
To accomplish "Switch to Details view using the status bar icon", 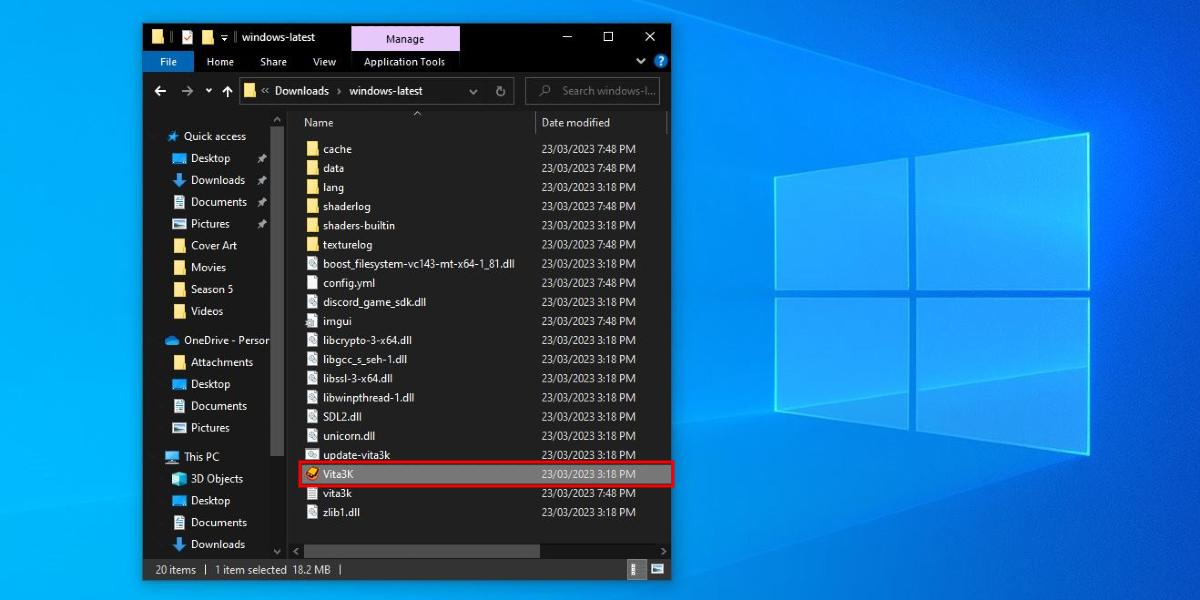I will (636, 569).
